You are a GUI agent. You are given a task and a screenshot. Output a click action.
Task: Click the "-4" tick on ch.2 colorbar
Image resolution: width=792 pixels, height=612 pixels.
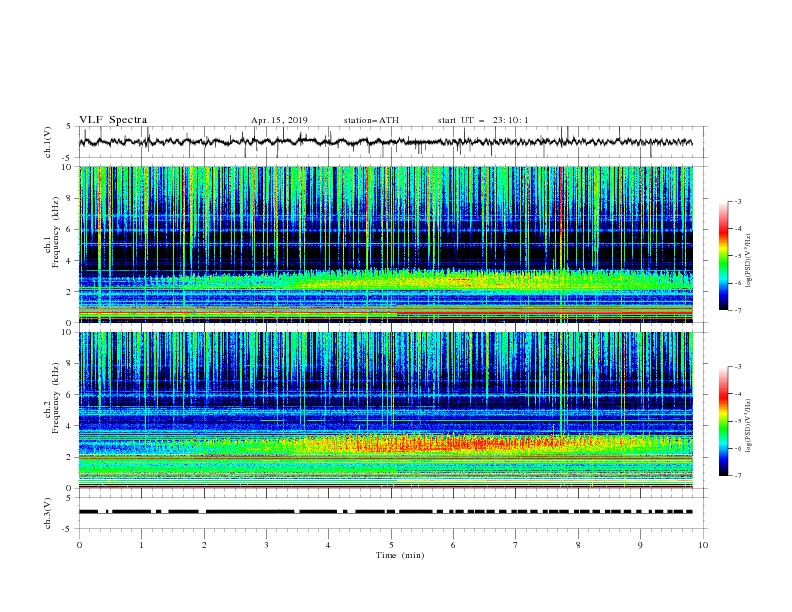738,394
